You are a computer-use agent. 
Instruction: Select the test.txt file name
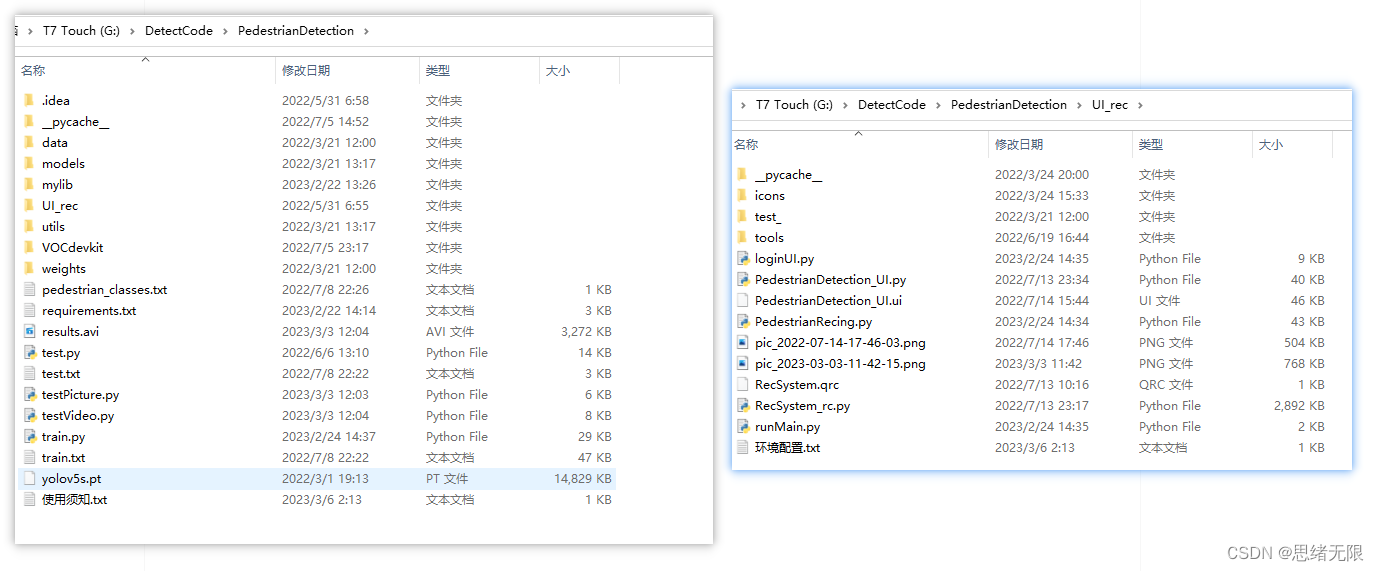pyautogui.click(x=61, y=373)
